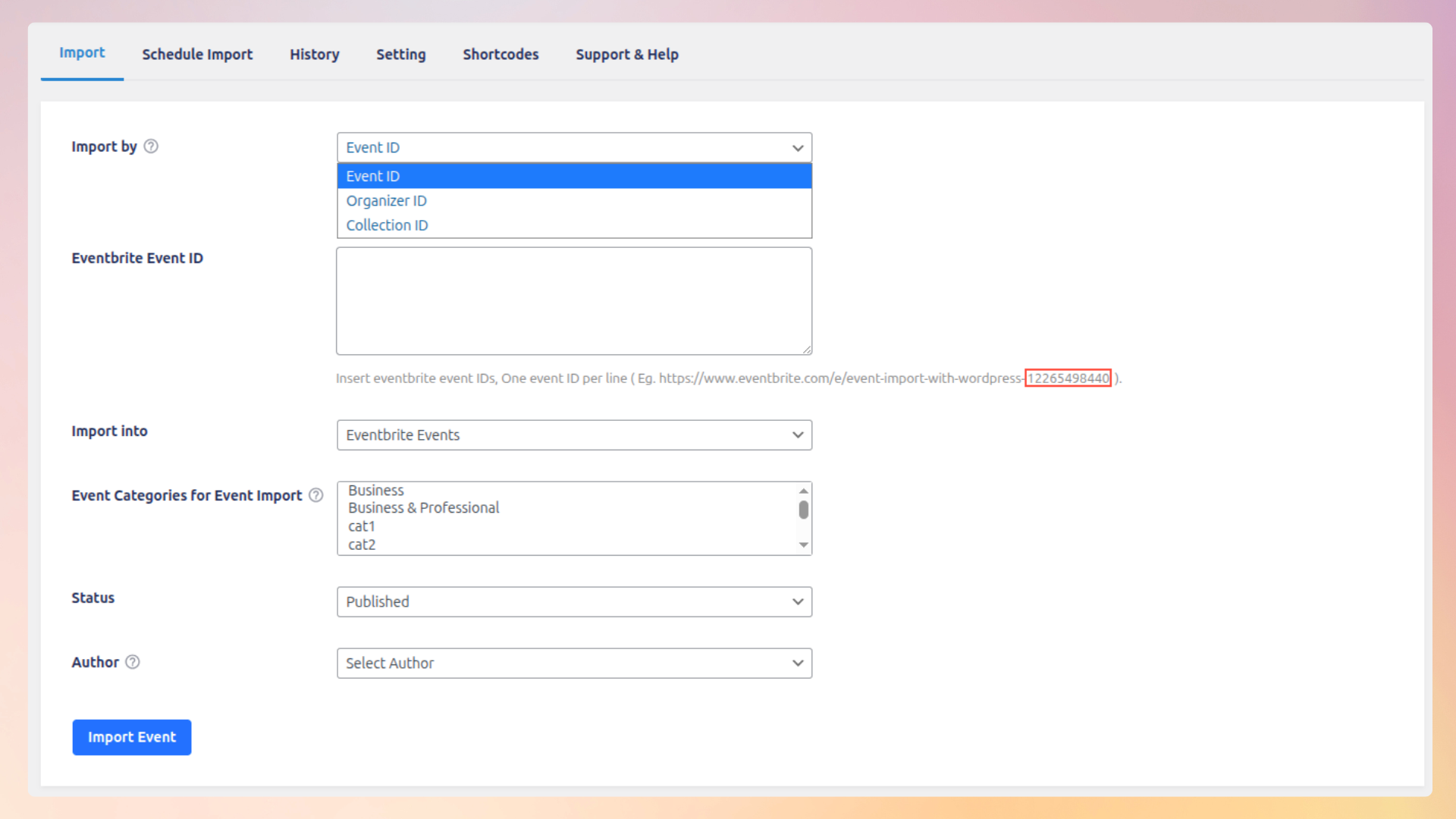Select the 'Business & Professional' category
The height and width of the screenshot is (819, 1456).
(x=423, y=507)
